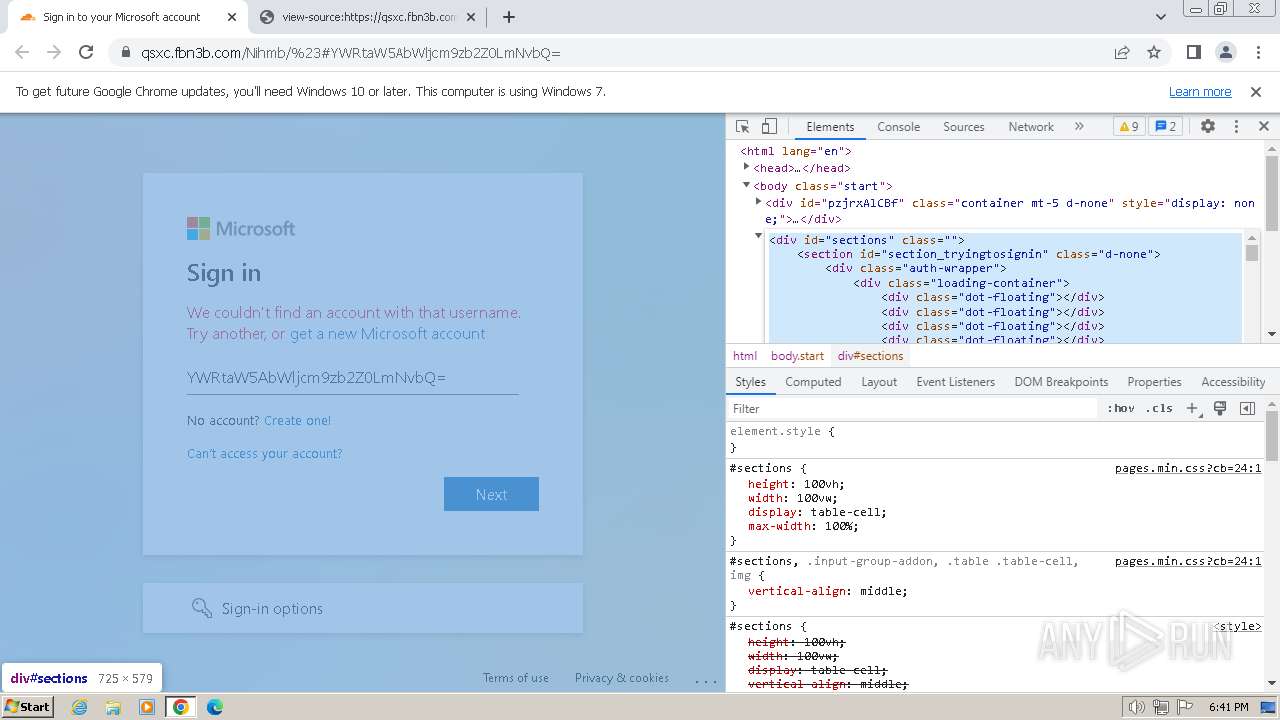
Task: Click the address bar URL
Action: pyautogui.click(x=351, y=53)
